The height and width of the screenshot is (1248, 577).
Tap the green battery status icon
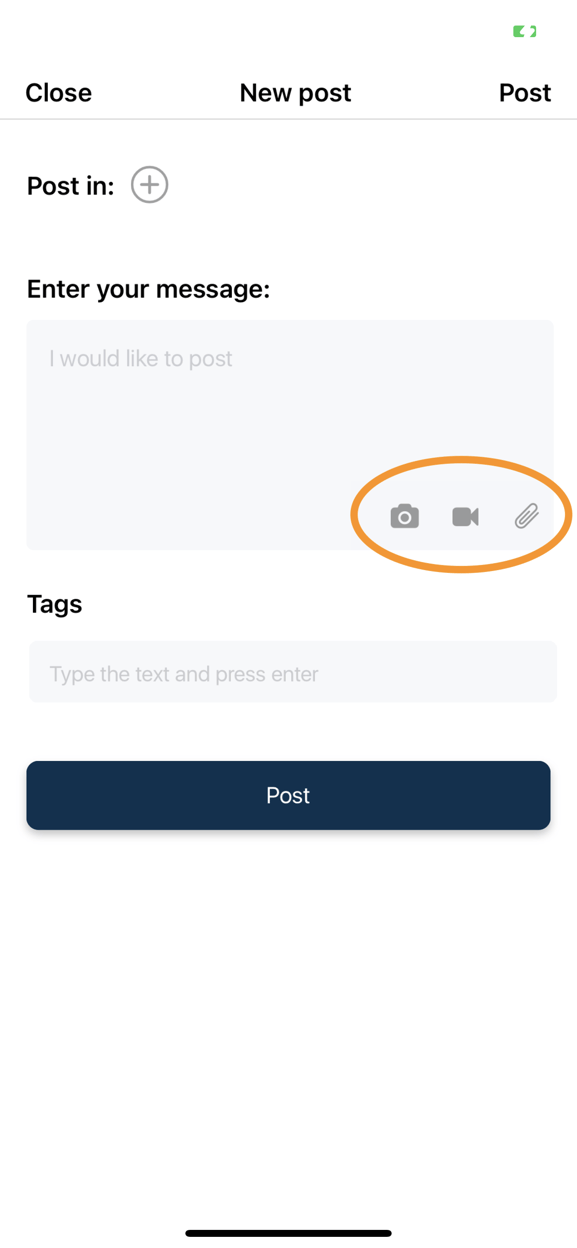click(x=525, y=31)
